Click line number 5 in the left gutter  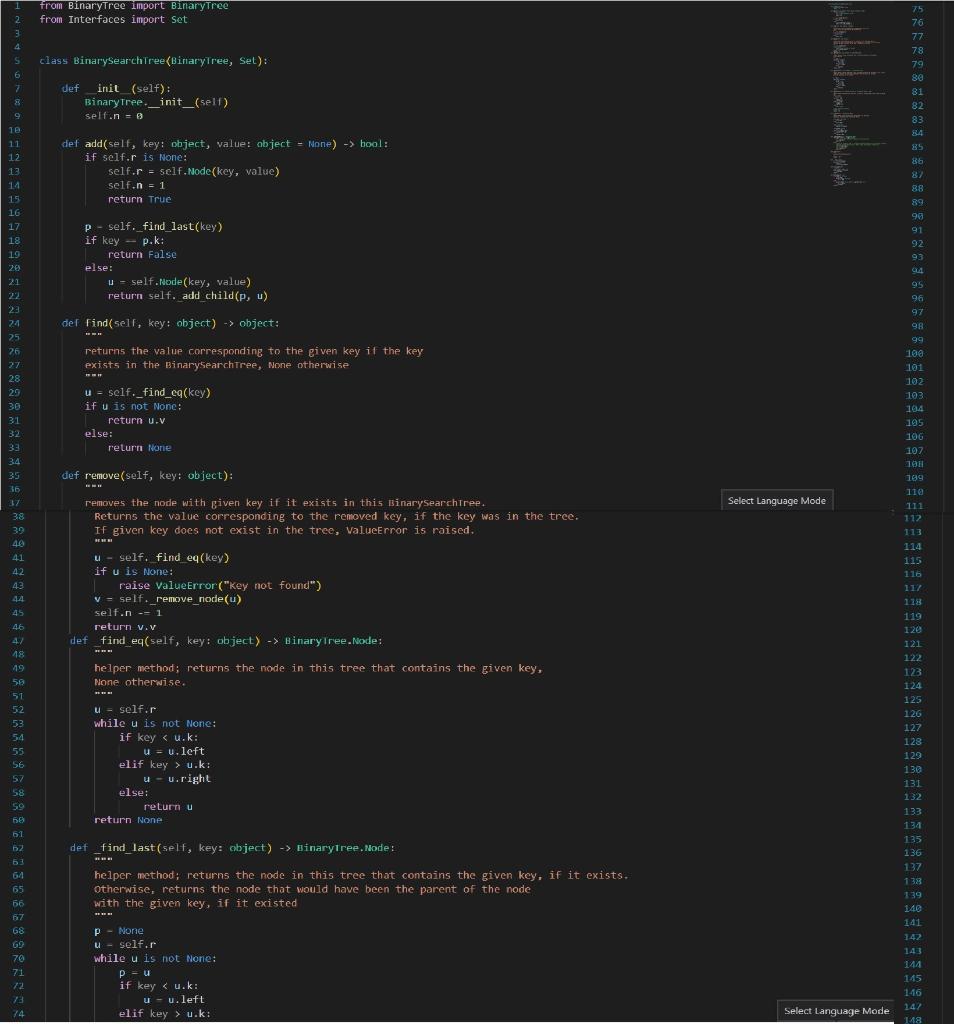pyautogui.click(x=20, y=60)
